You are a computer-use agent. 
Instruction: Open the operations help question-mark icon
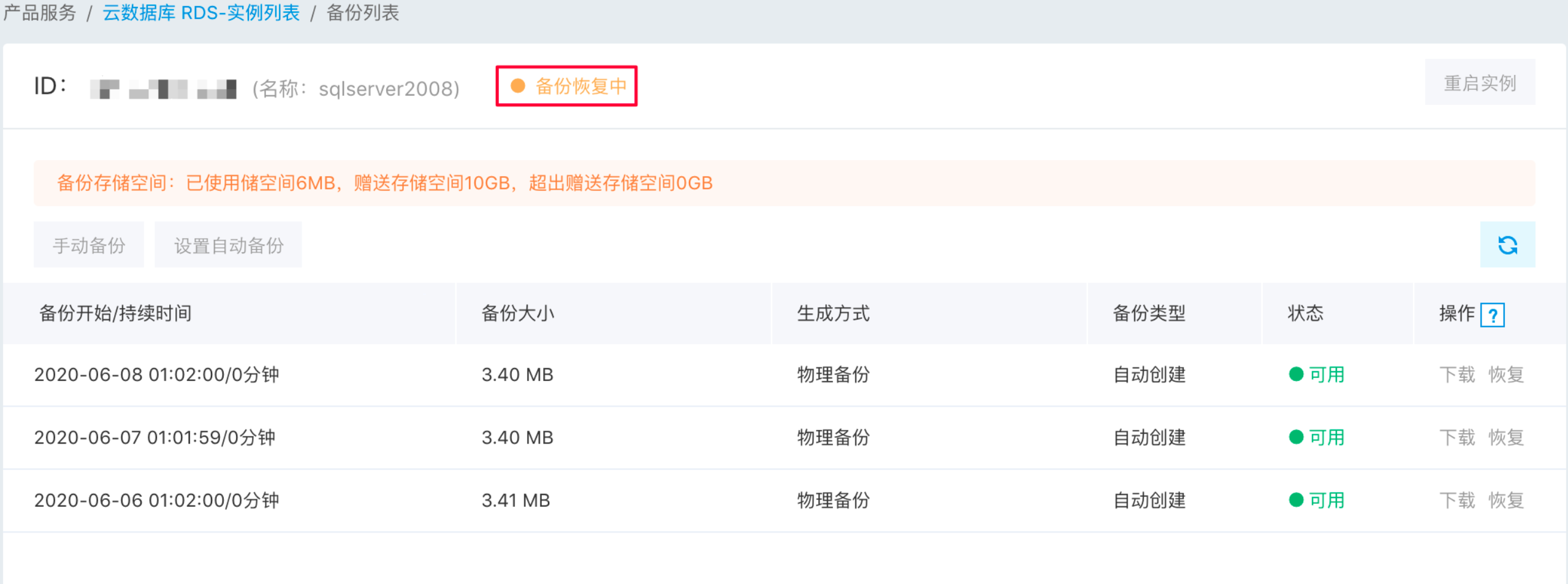click(1492, 315)
